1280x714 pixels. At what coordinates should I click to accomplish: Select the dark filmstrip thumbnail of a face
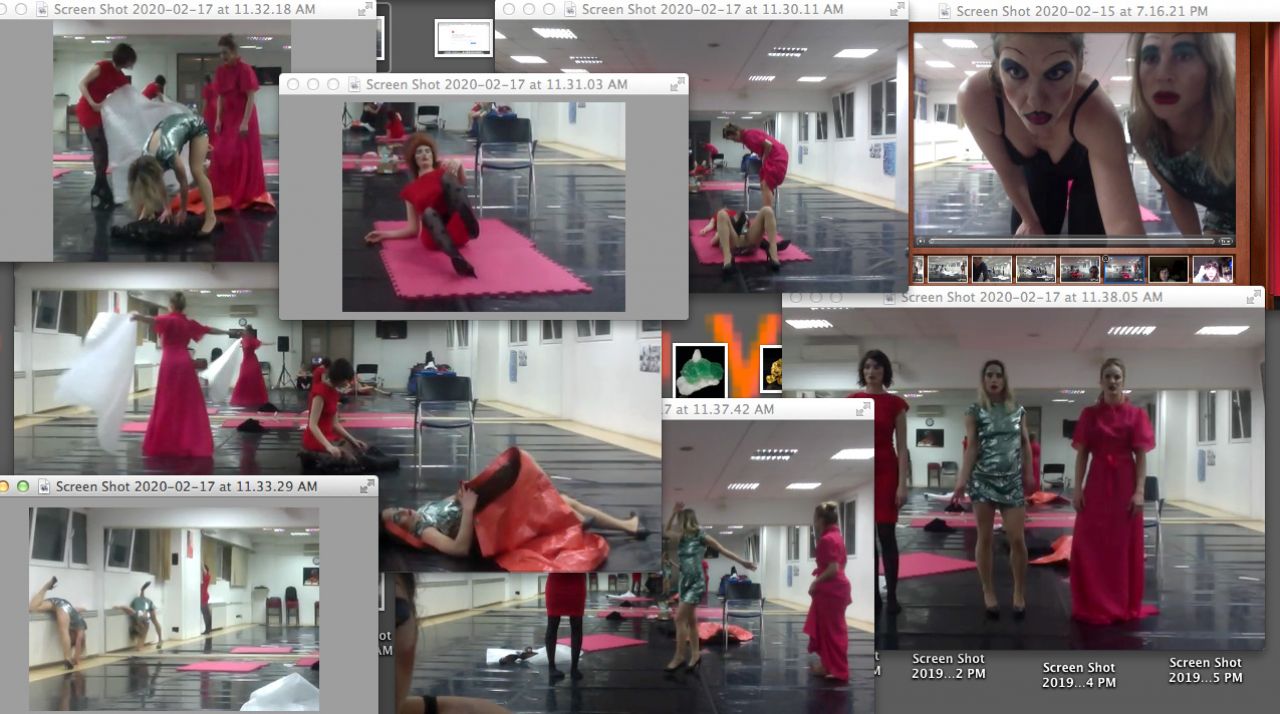(1168, 269)
